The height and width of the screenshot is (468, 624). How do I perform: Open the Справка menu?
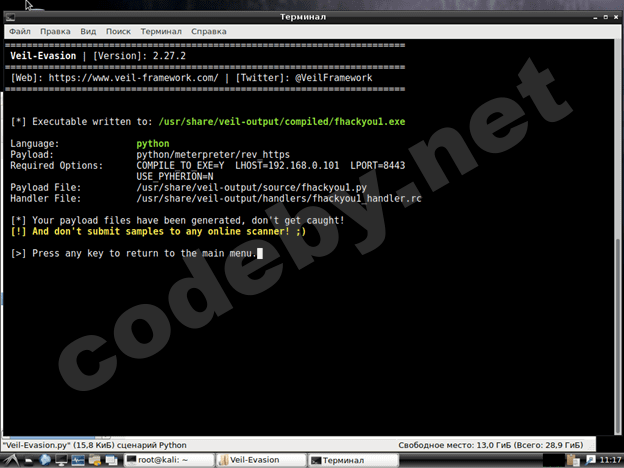coord(209,31)
